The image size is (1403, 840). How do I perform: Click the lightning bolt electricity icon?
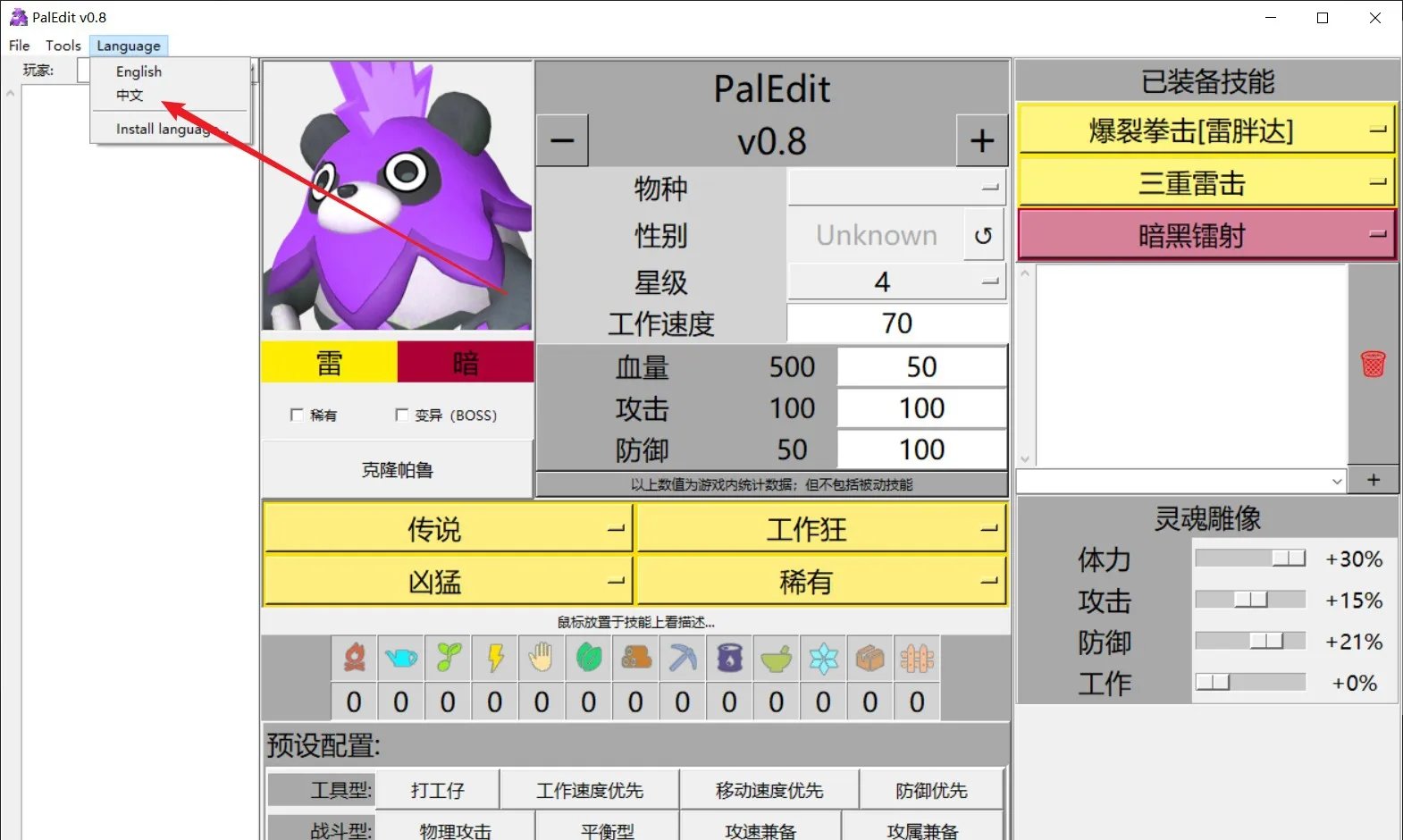click(495, 659)
